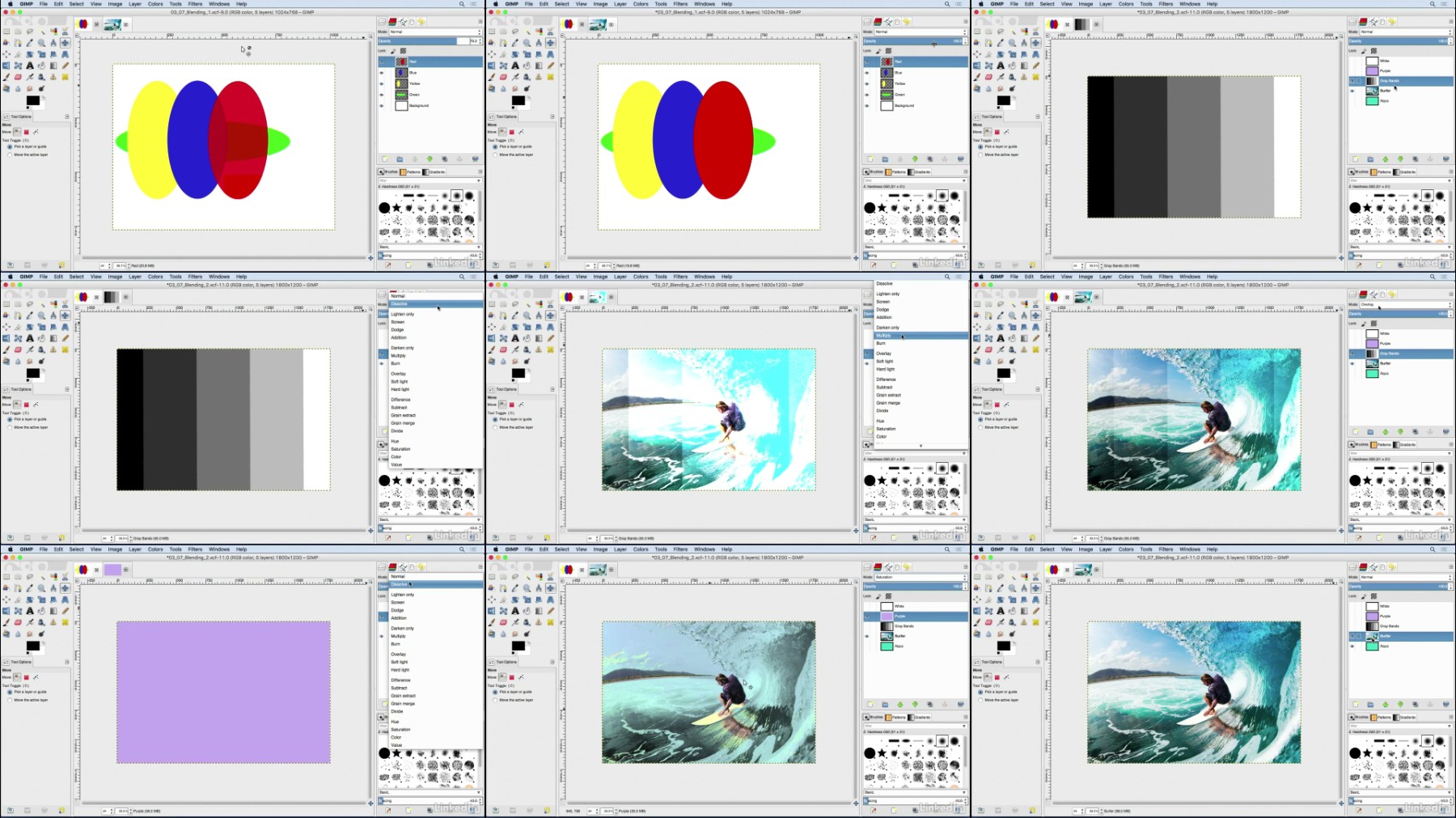Screen dimensions: 1456x818
Task: Select Zoom tool in the Saturation-mode window
Action: click(527, 588)
